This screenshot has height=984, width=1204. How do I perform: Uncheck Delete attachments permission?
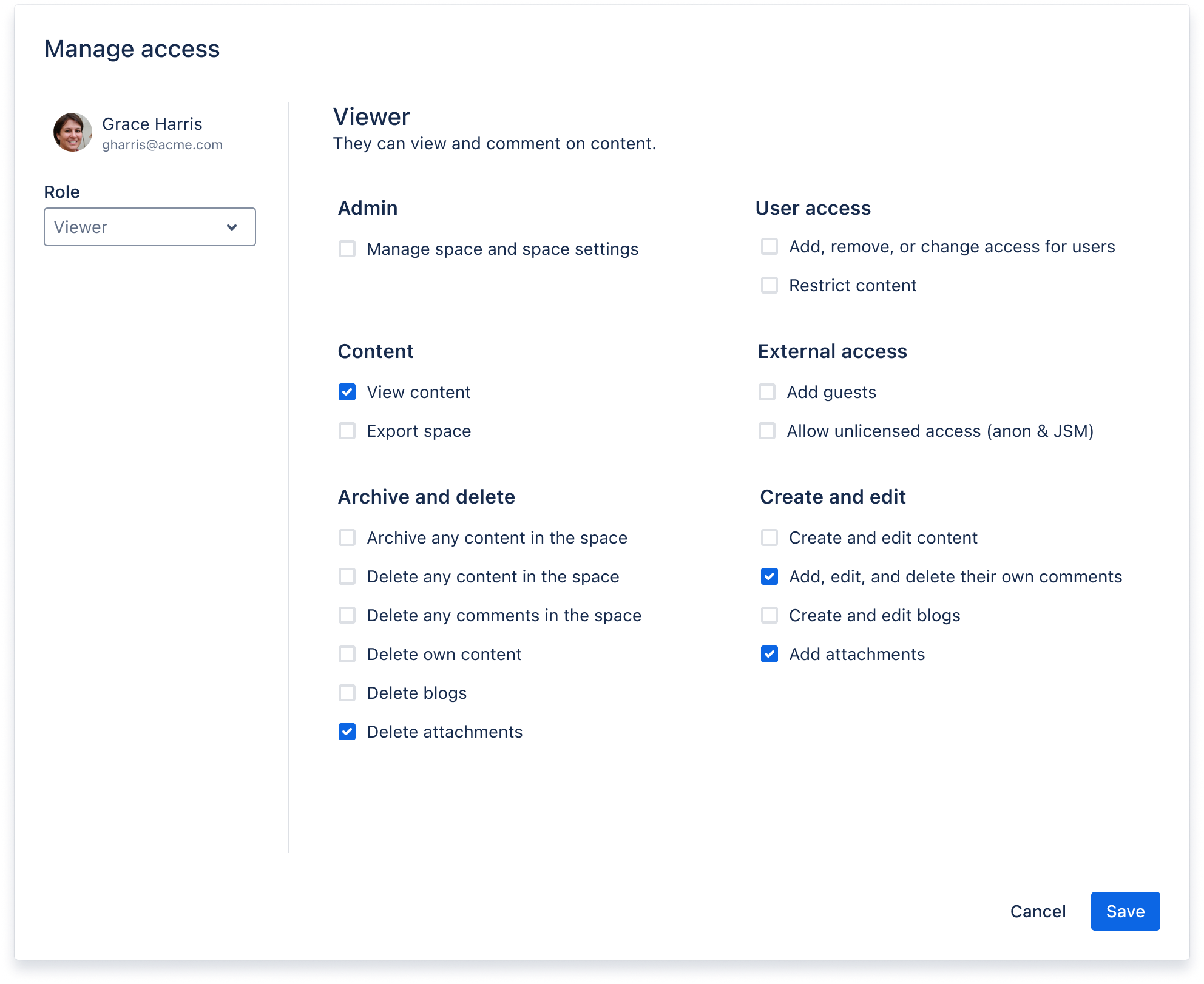point(347,732)
